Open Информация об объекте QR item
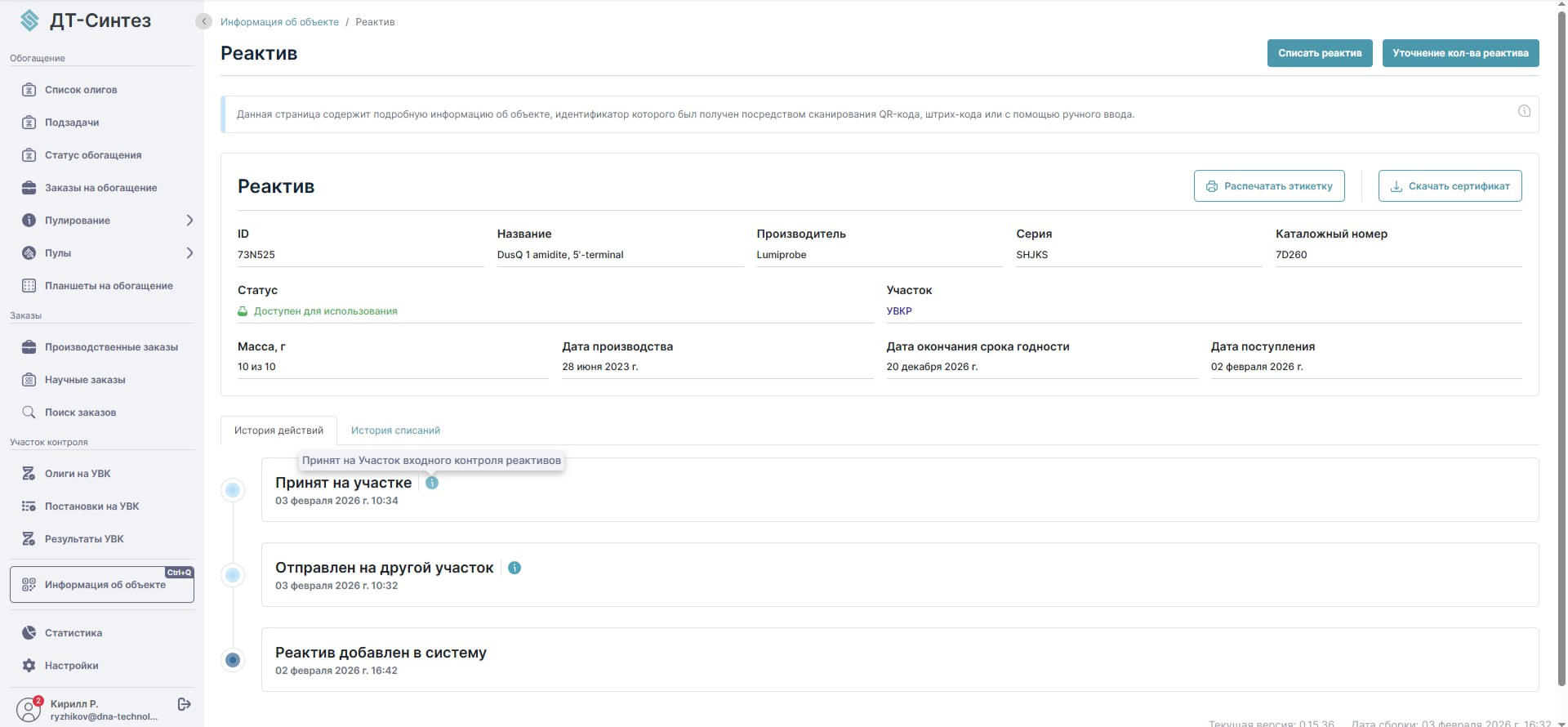1568x727 pixels. tap(102, 585)
